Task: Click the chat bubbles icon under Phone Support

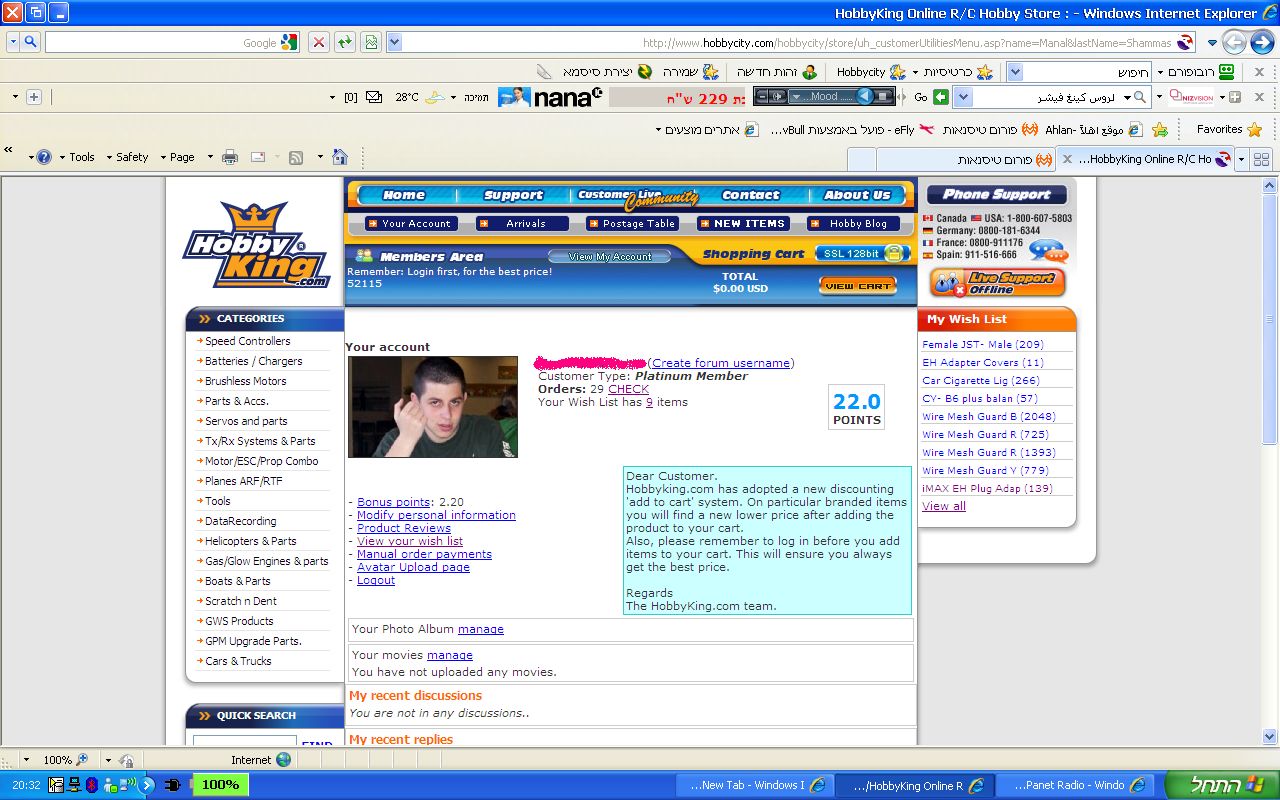Action: click(1047, 250)
